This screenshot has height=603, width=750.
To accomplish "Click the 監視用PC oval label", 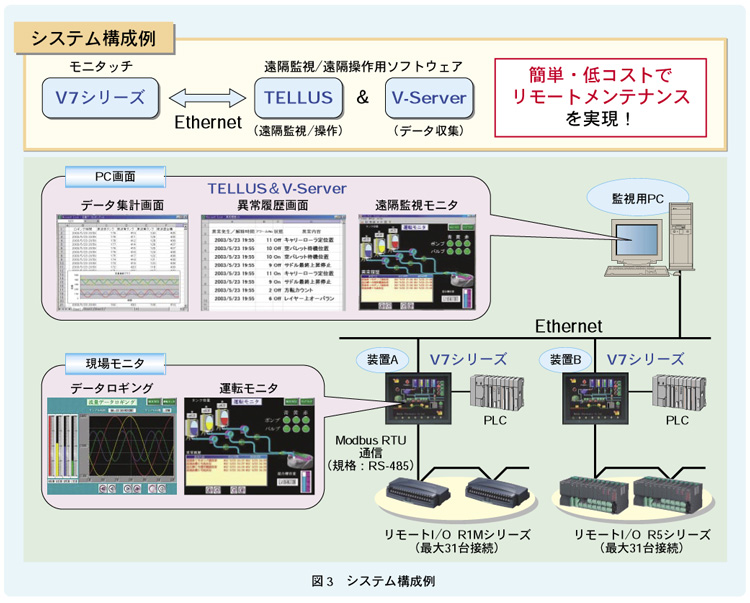I will tap(638, 198).
